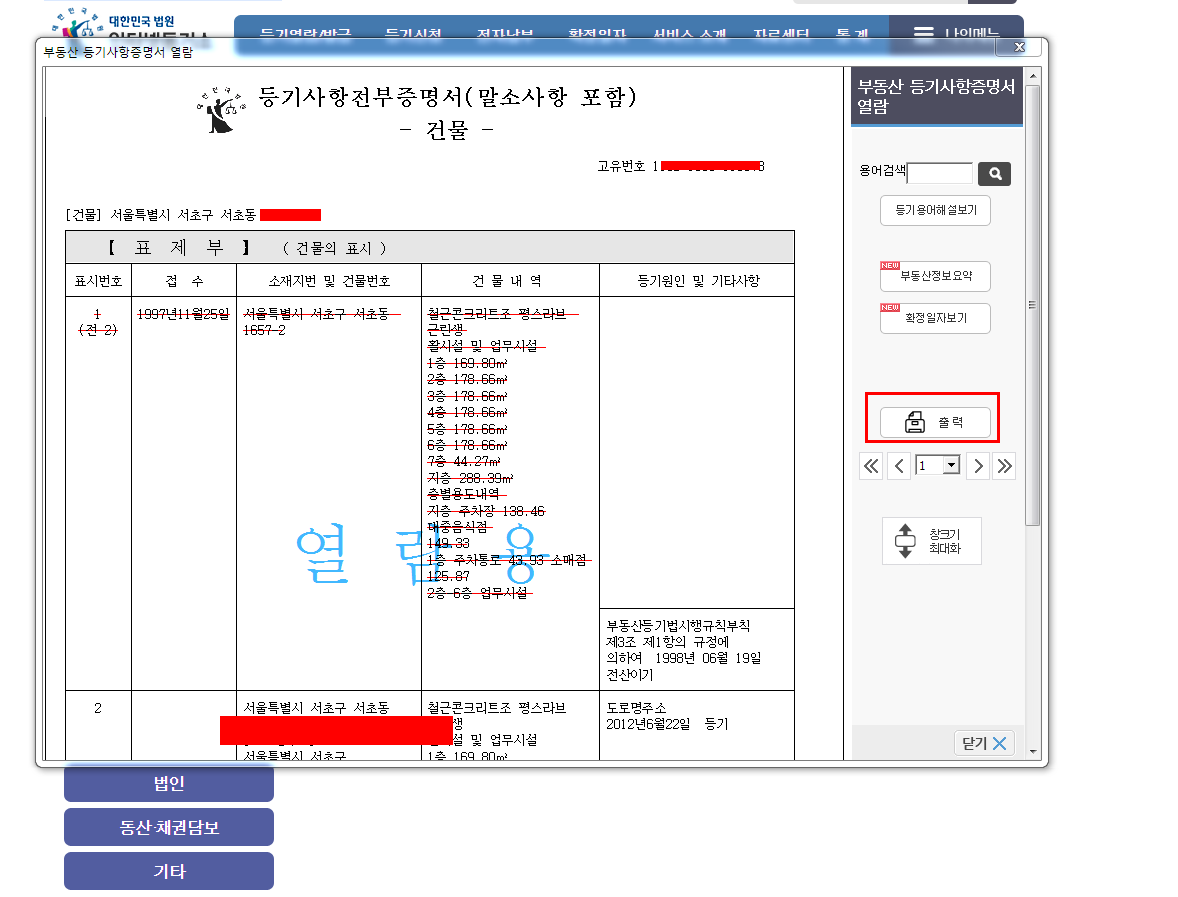Click the 전산이기 note text
This screenshot has width=1178, height=897.
[x=630, y=675]
